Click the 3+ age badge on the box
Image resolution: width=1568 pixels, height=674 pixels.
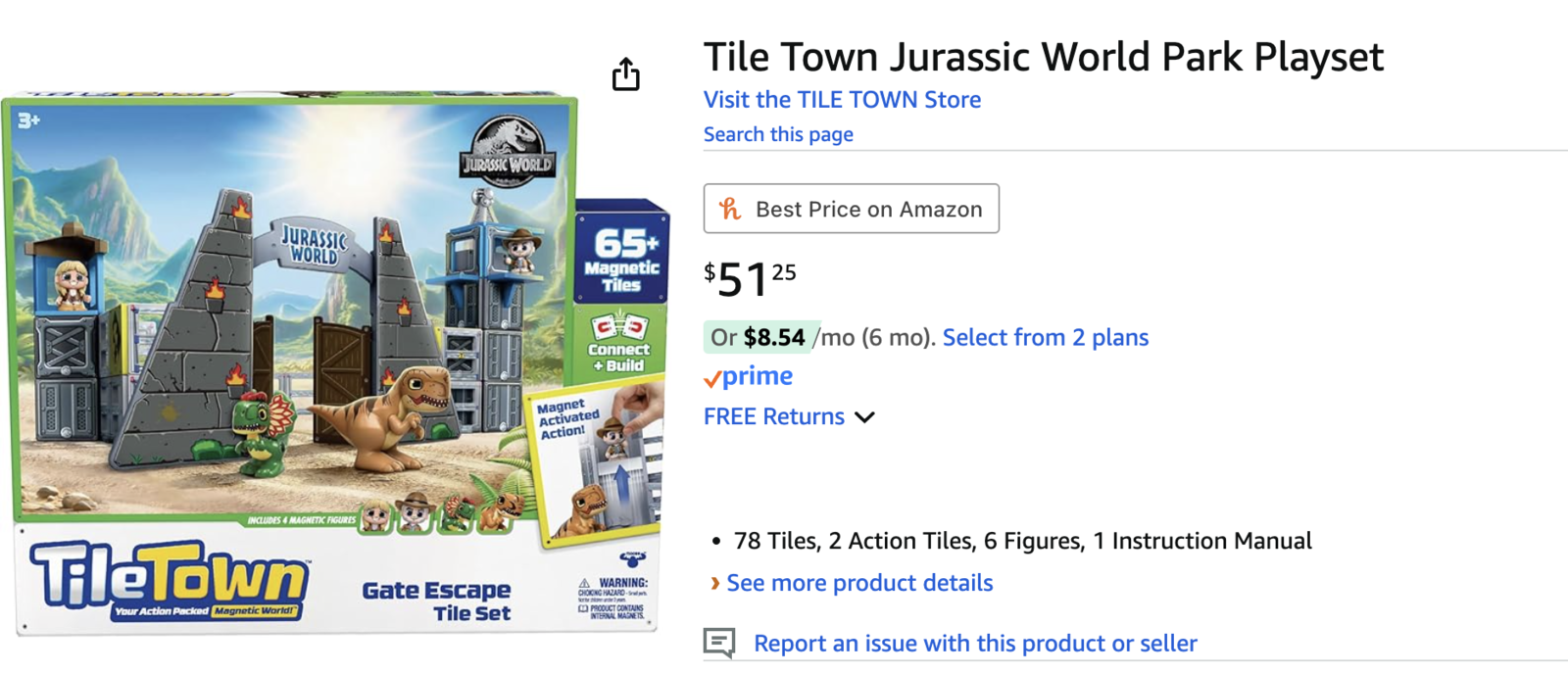28,120
